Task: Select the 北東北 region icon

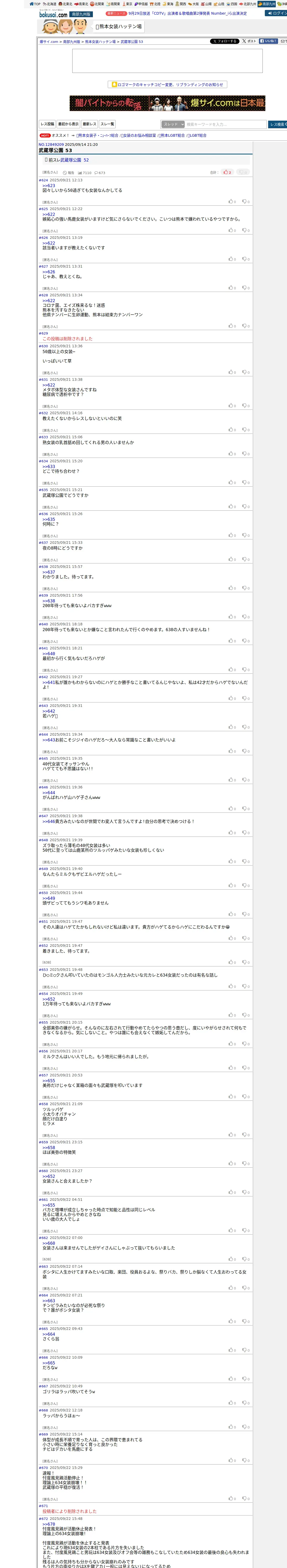Action: tap(66, 4)
